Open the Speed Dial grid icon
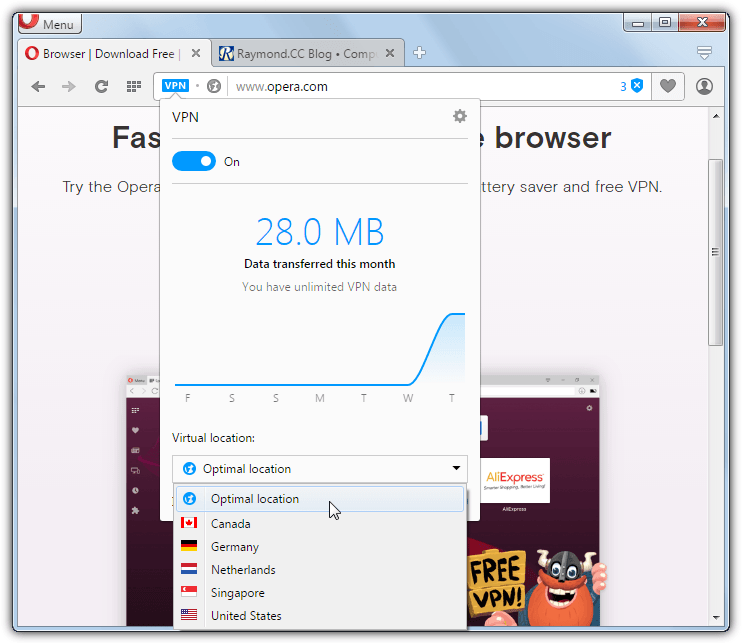Image resolution: width=742 pixels, height=643 pixels. (134, 87)
